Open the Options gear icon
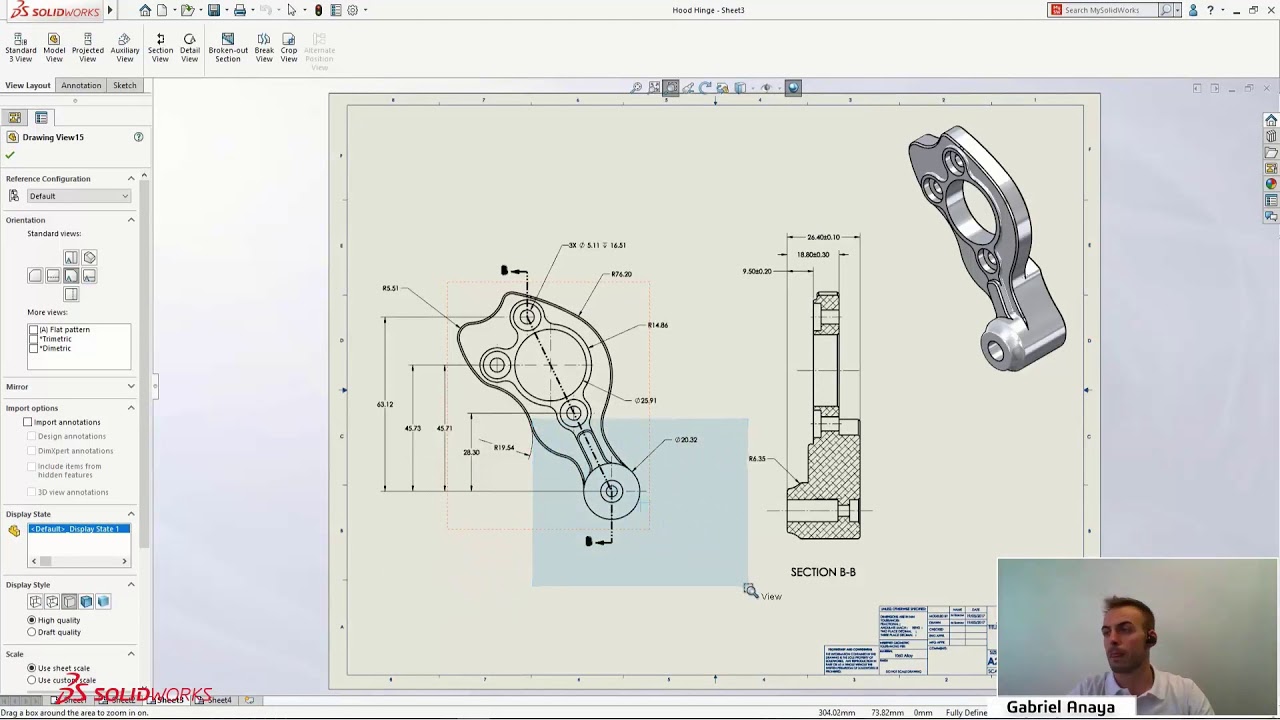This screenshot has width=1280, height=720. (353, 10)
